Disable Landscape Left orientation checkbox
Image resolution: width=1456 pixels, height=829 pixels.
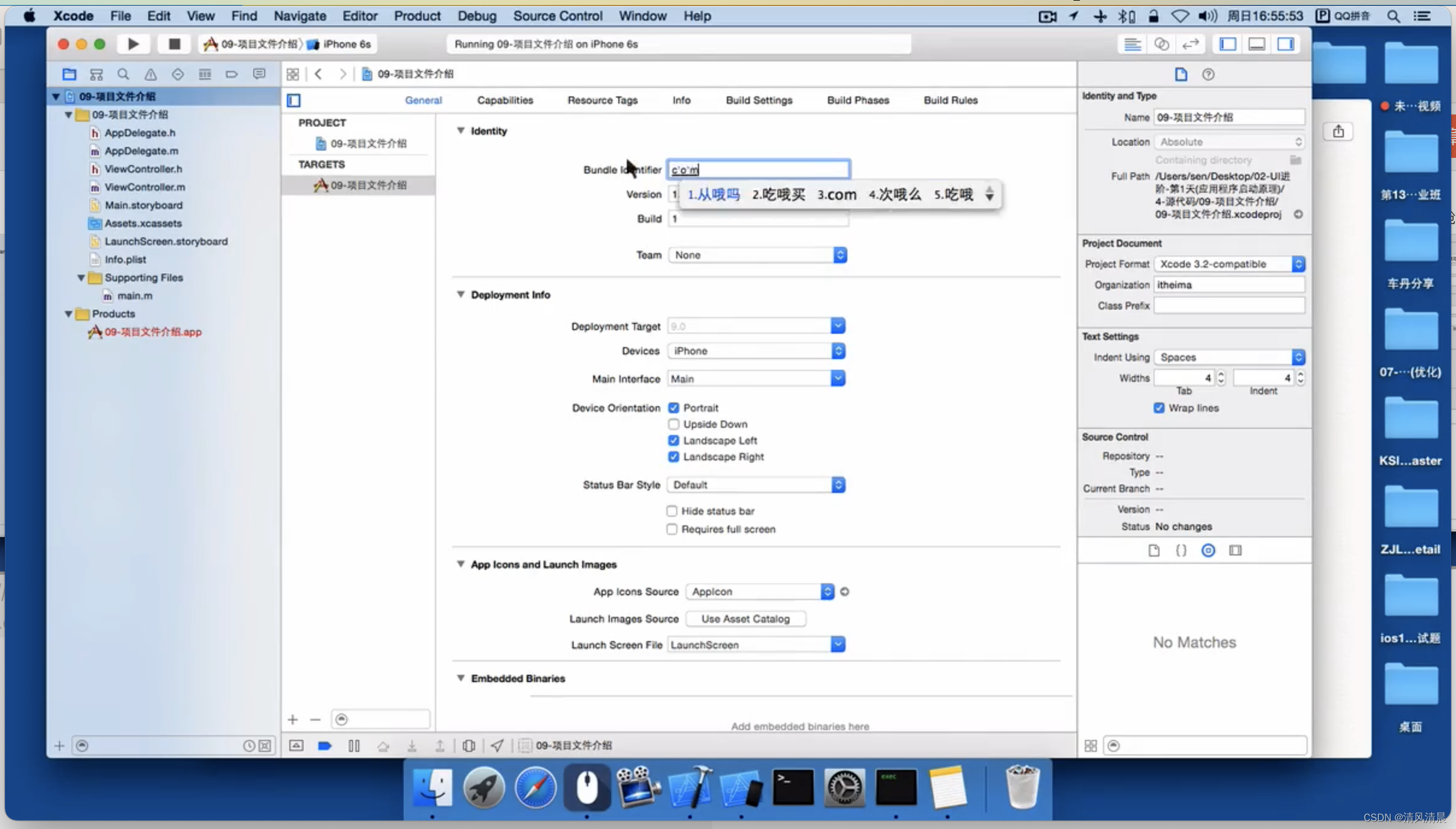tap(673, 440)
